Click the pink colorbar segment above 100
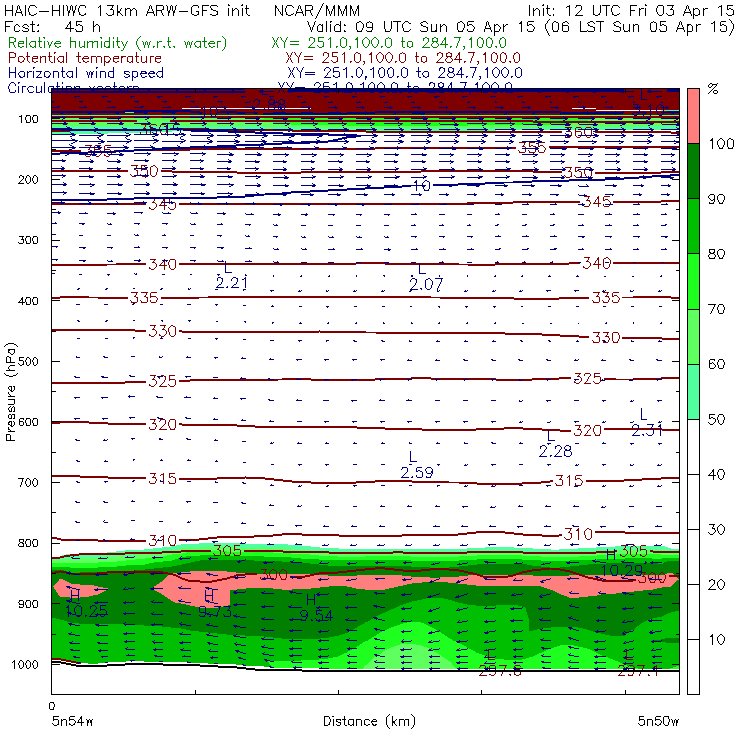Screen dimensions: 740x740 [693, 116]
